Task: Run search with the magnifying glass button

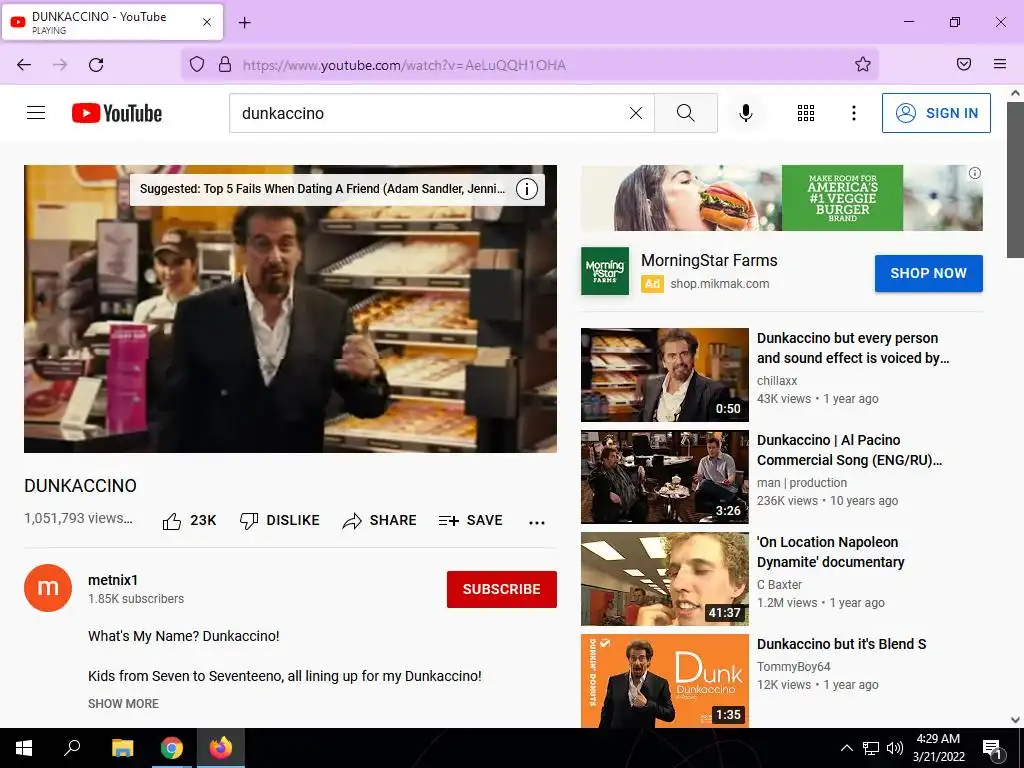Action: click(686, 113)
